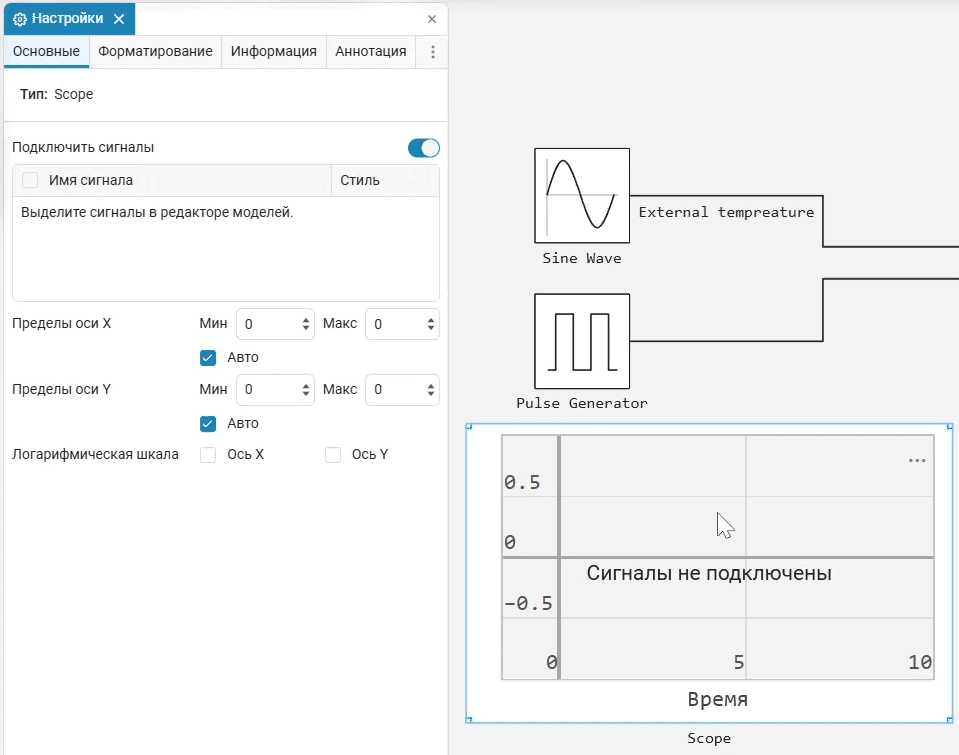The width and height of the screenshot is (959, 755).
Task: Click the Scope block caption
Action: [x=709, y=738]
